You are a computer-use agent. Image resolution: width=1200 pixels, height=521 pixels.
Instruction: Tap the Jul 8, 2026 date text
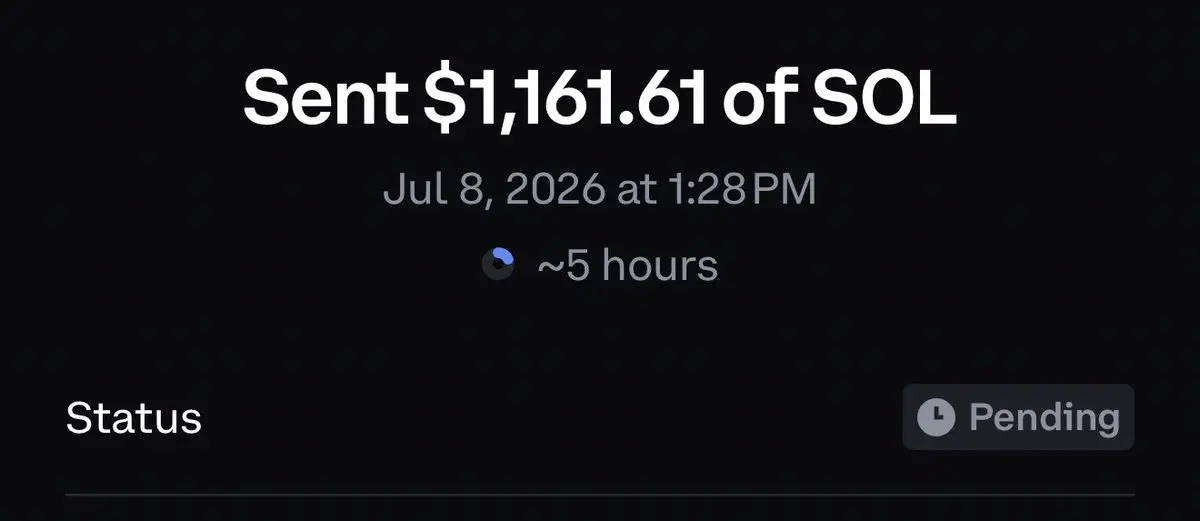(493, 190)
